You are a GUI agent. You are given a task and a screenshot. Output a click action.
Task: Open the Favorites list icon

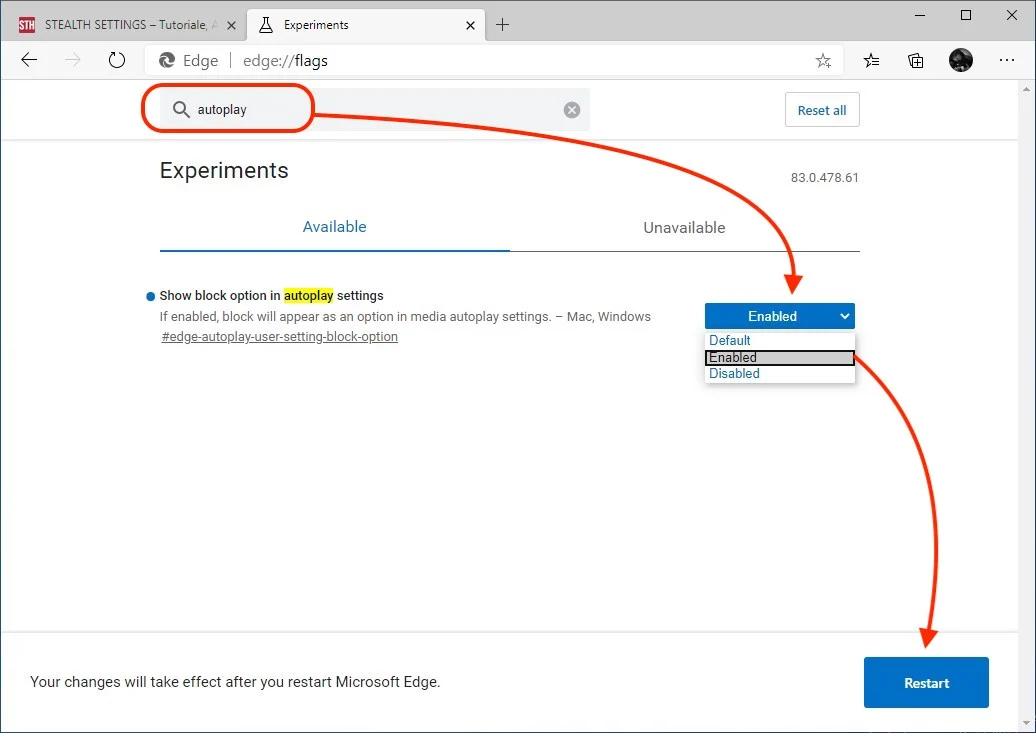coord(872,60)
